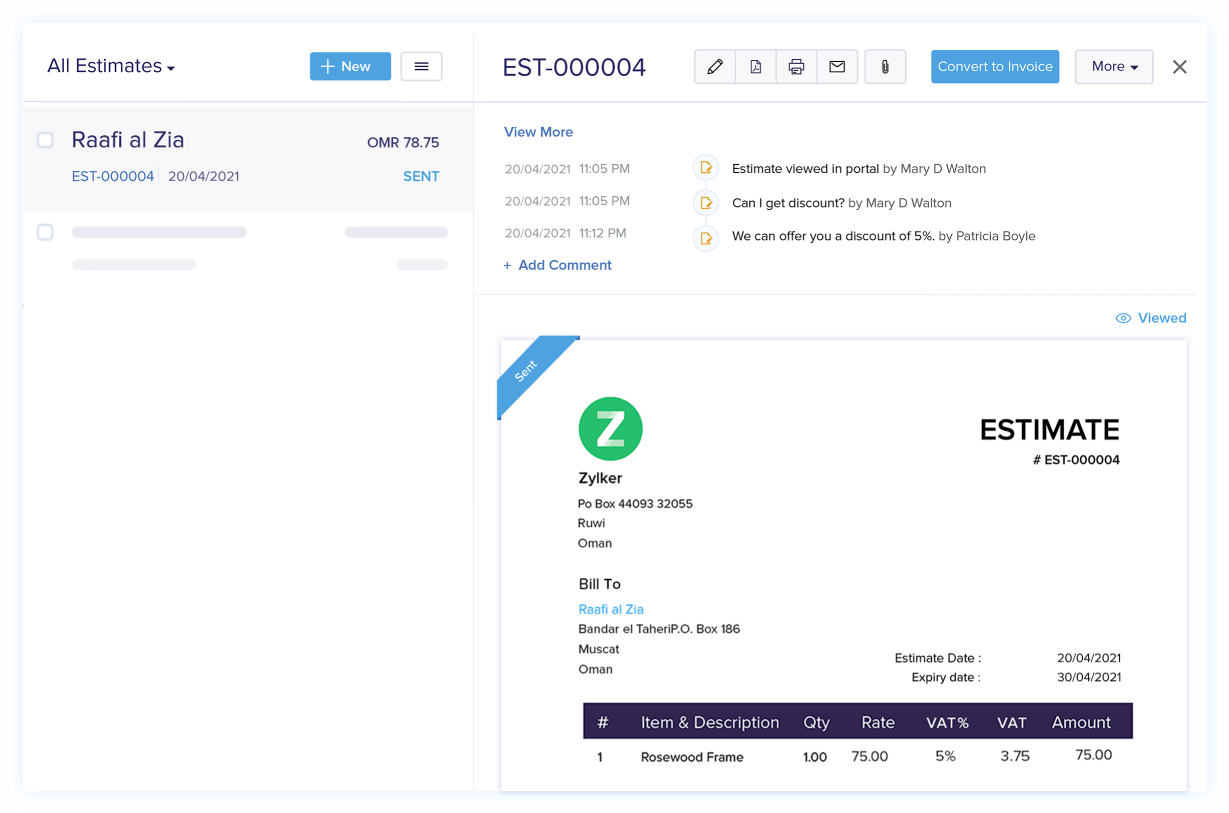Click the paperclip attachment icon
The width and height of the screenshot is (1229, 813).
click(885, 67)
